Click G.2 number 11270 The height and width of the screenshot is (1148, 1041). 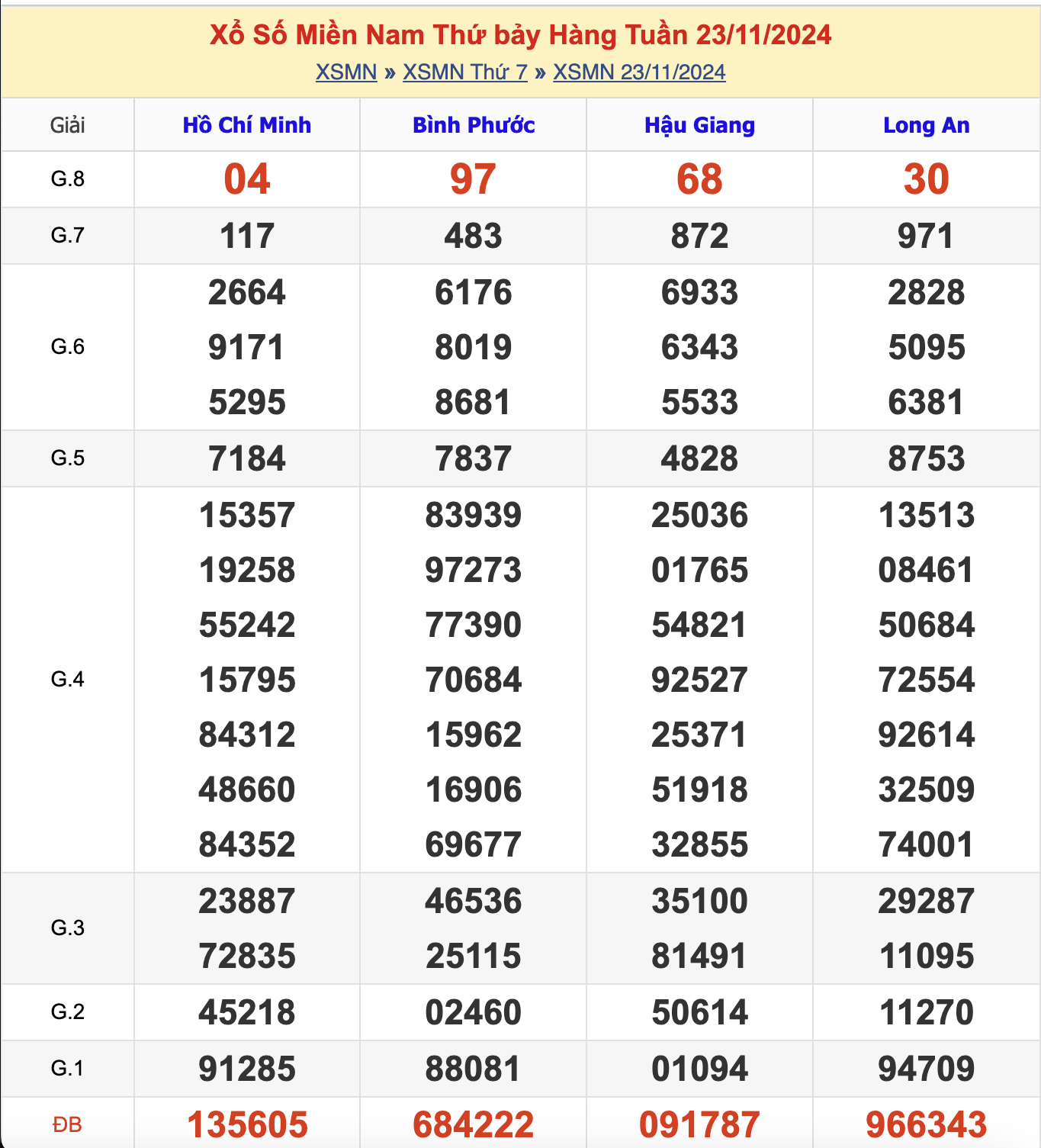tap(927, 1012)
